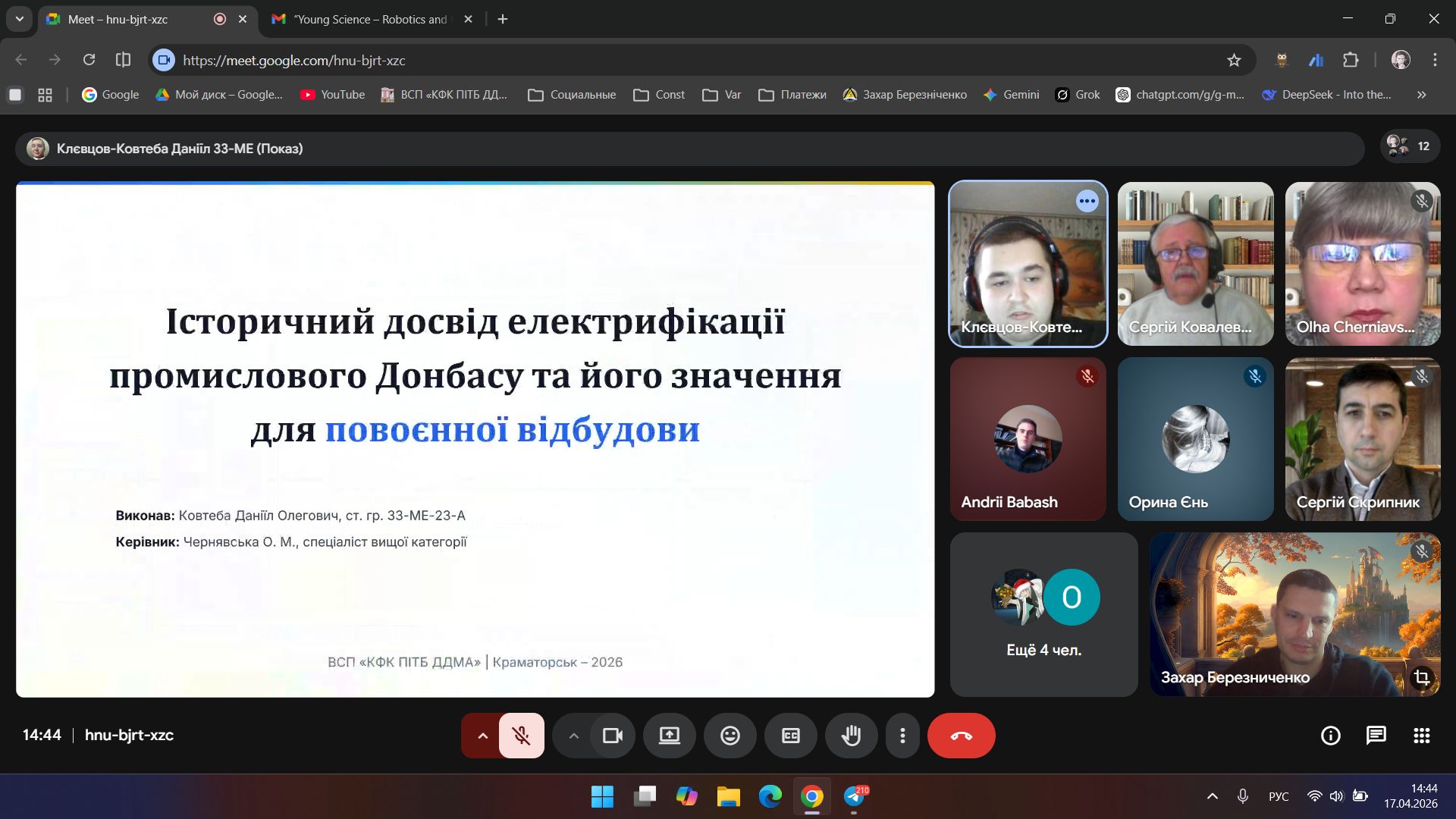Click the 'Ещё 4 чел.' tile

1043,614
